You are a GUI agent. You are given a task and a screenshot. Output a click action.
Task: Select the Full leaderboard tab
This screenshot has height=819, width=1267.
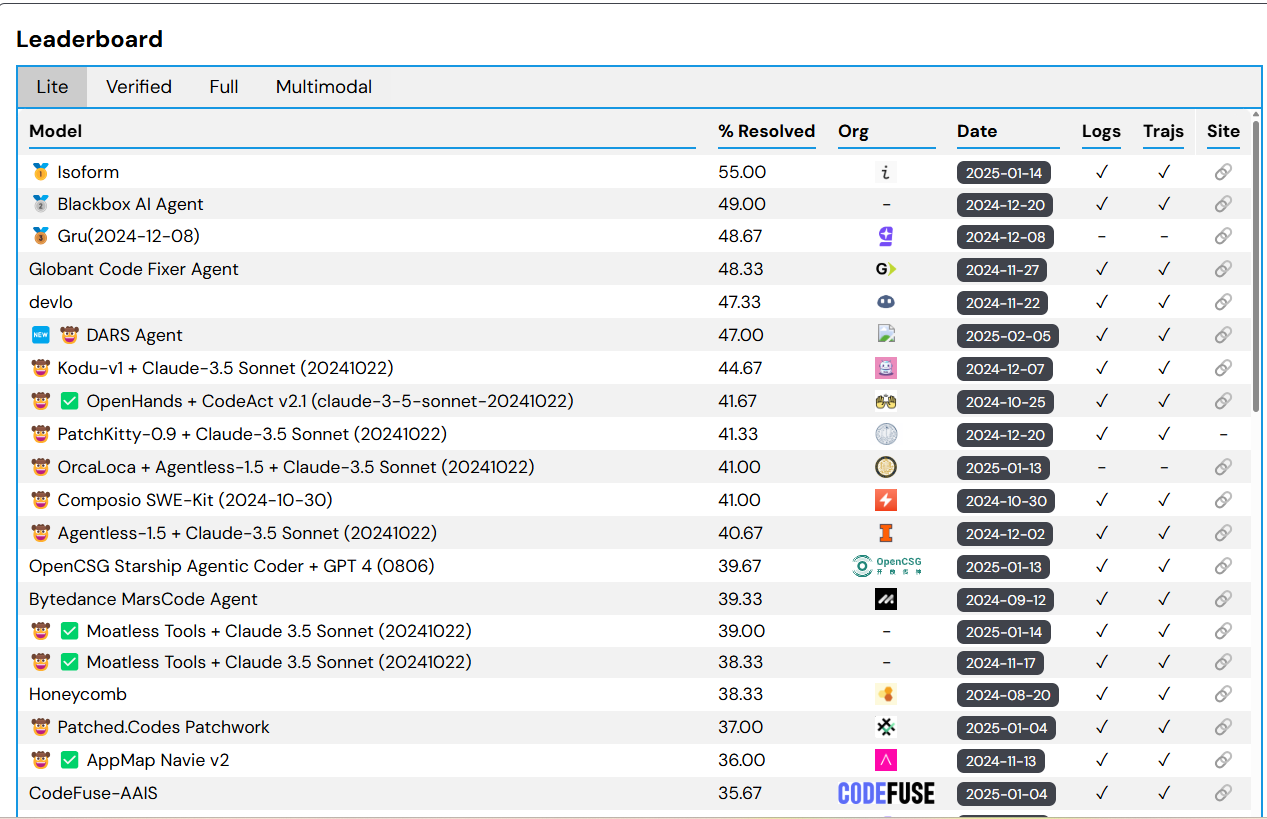click(x=224, y=87)
